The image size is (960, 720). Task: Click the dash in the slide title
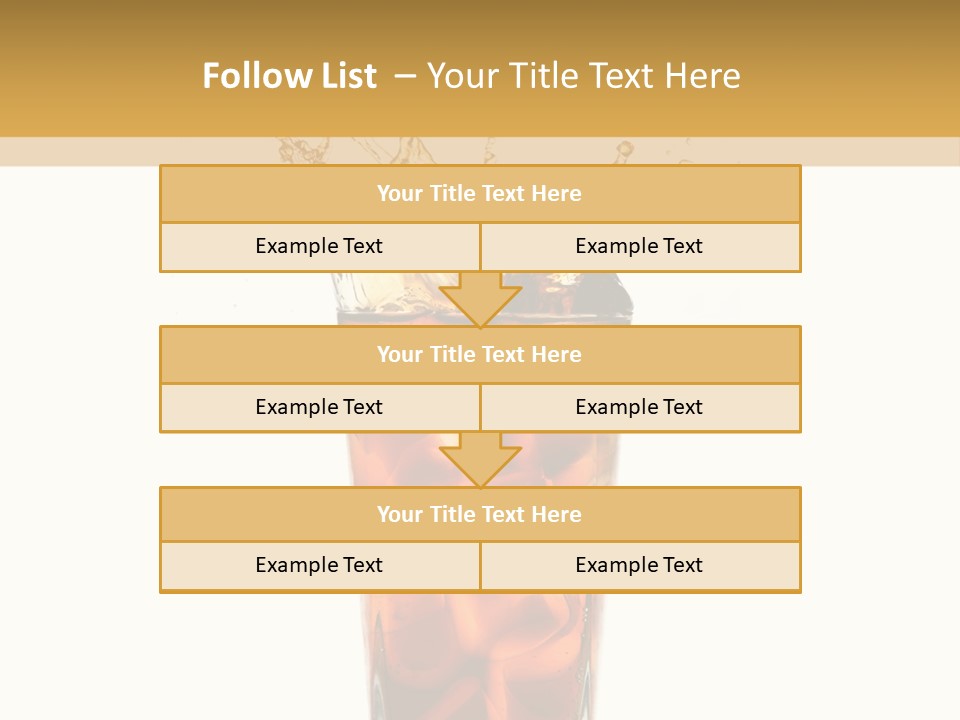(x=405, y=76)
